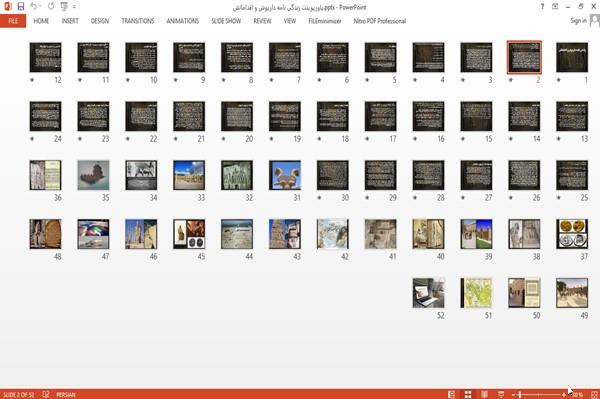The width and height of the screenshot is (600, 399).
Task: Click the 30% zoom level value
Action: pyautogui.click(x=577, y=394)
